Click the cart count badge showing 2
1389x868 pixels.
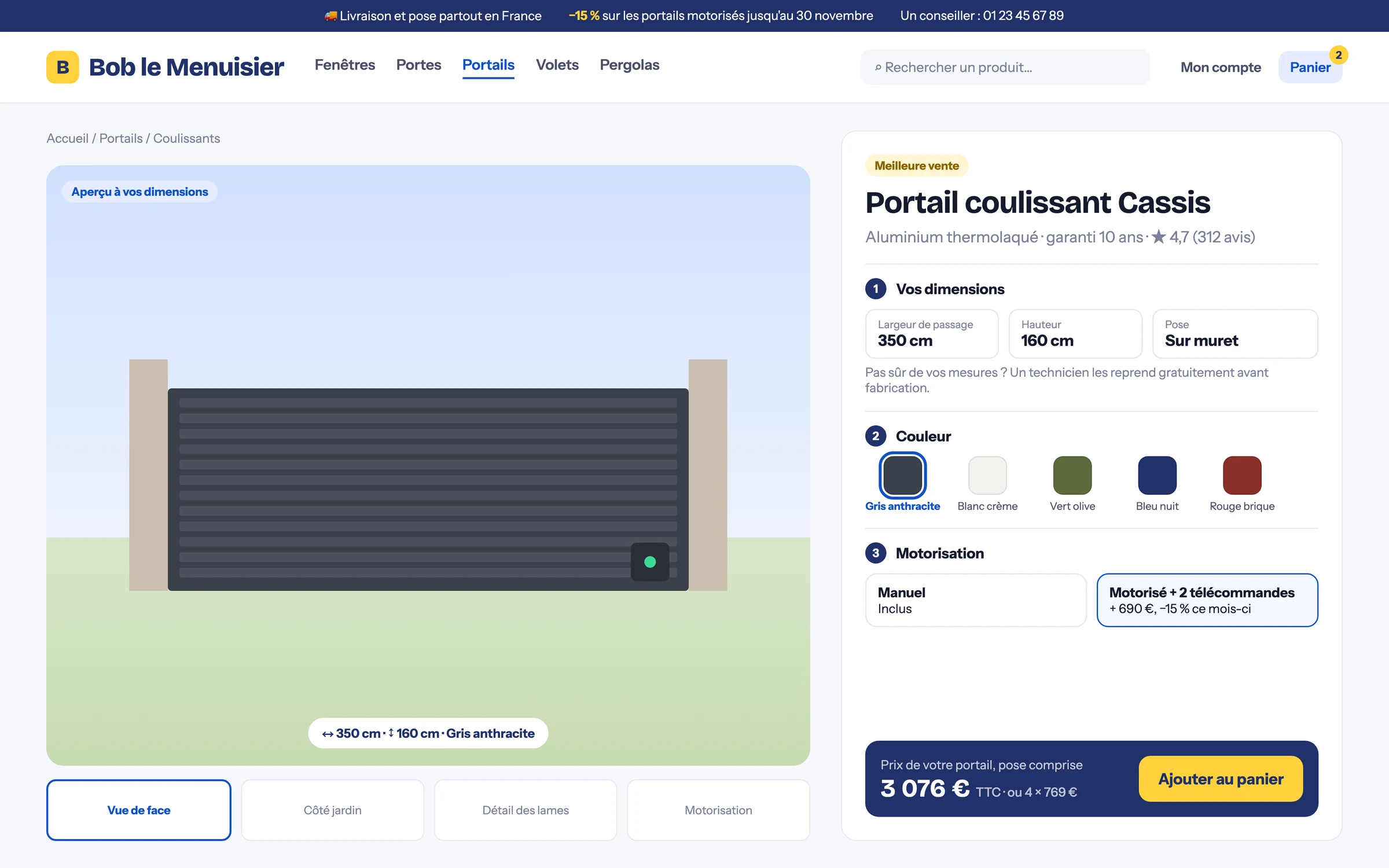pyautogui.click(x=1339, y=55)
